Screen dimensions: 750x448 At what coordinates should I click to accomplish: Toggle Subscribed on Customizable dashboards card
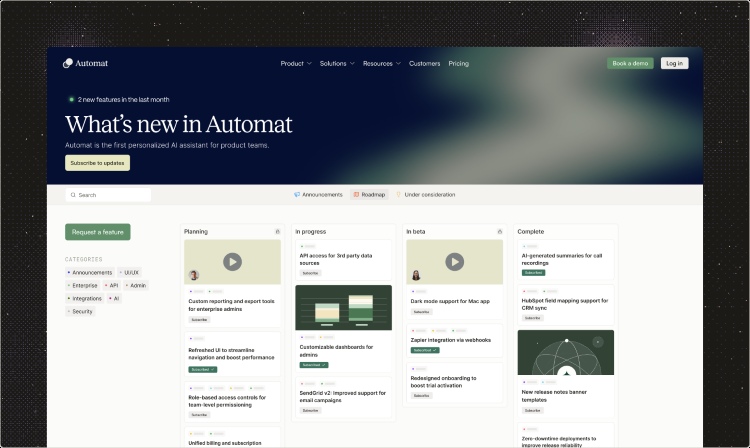(314, 365)
